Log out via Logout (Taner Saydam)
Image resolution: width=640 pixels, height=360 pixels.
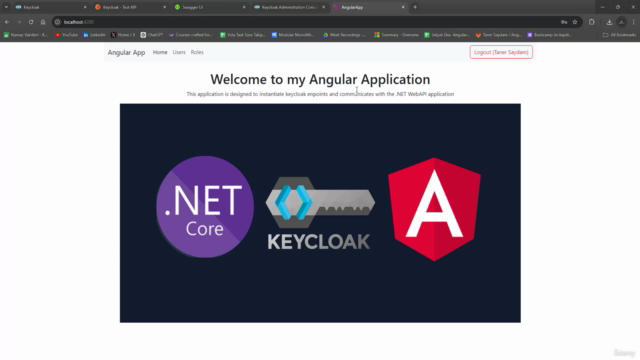pyautogui.click(x=501, y=52)
